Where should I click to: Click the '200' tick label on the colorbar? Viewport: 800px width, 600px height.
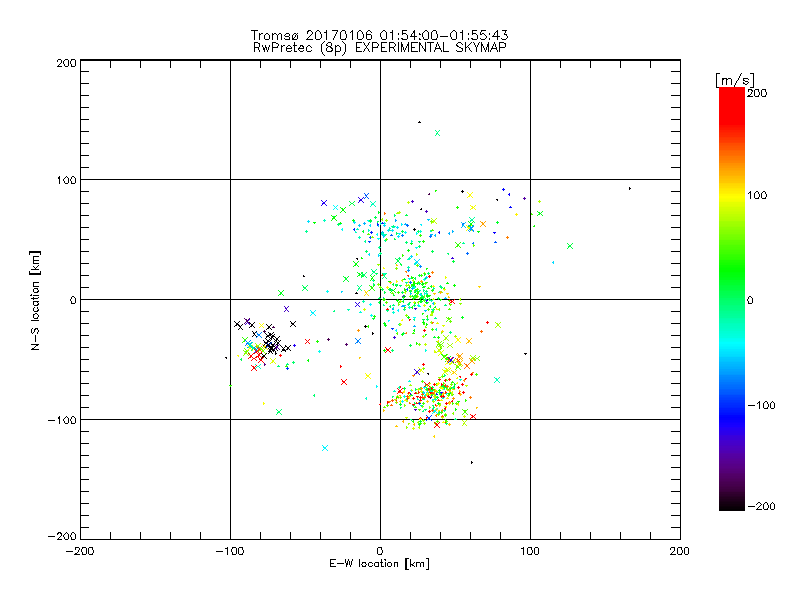pyautogui.click(x=757, y=93)
